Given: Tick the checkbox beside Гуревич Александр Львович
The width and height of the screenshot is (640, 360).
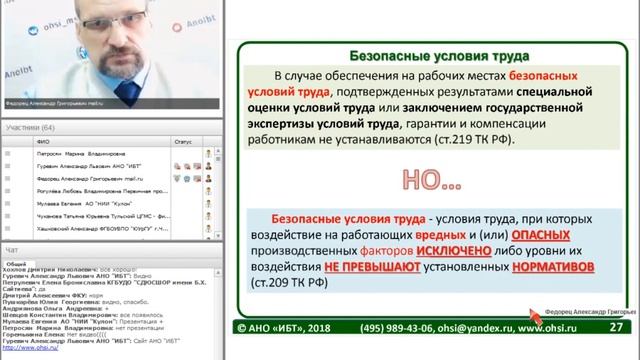Looking at the screenshot, I should 8,166.
